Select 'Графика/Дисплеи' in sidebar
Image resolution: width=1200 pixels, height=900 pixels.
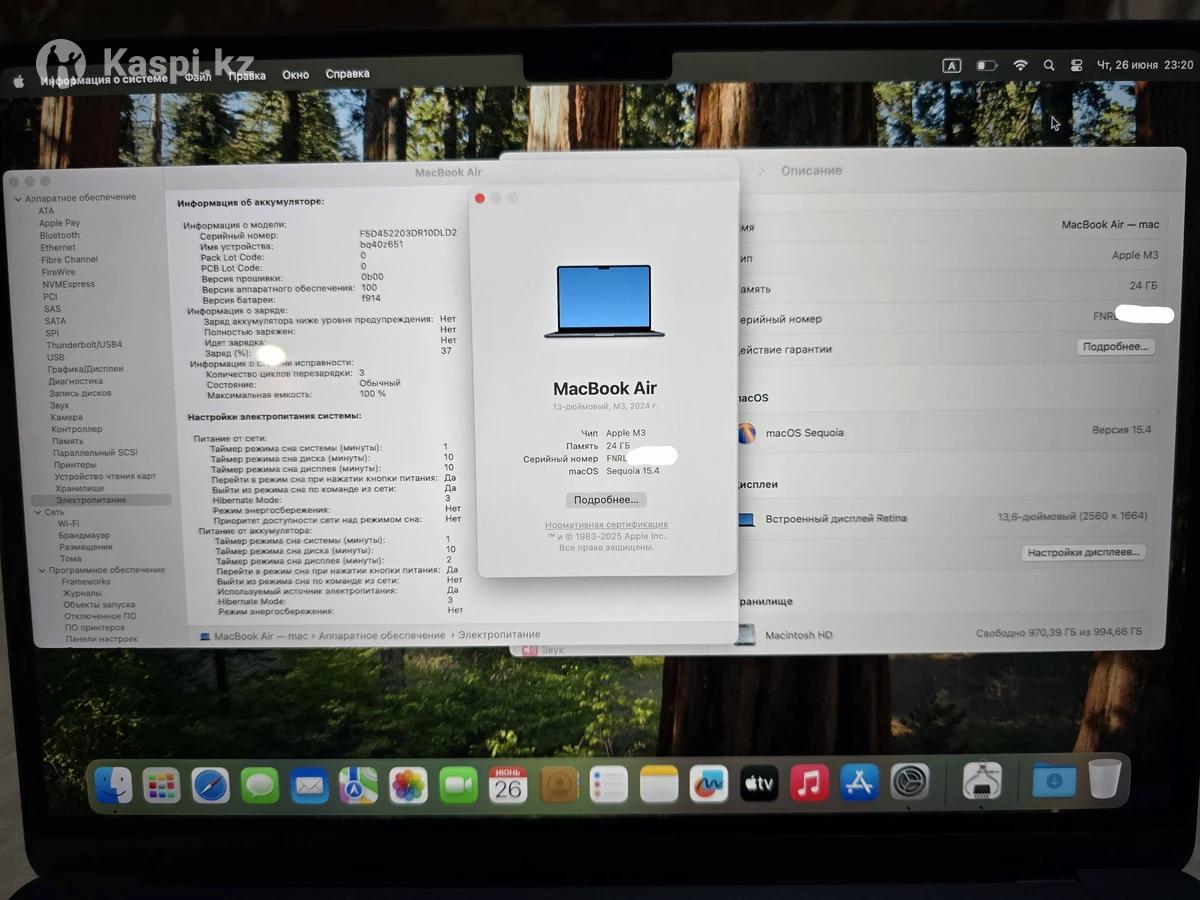[x=86, y=369]
